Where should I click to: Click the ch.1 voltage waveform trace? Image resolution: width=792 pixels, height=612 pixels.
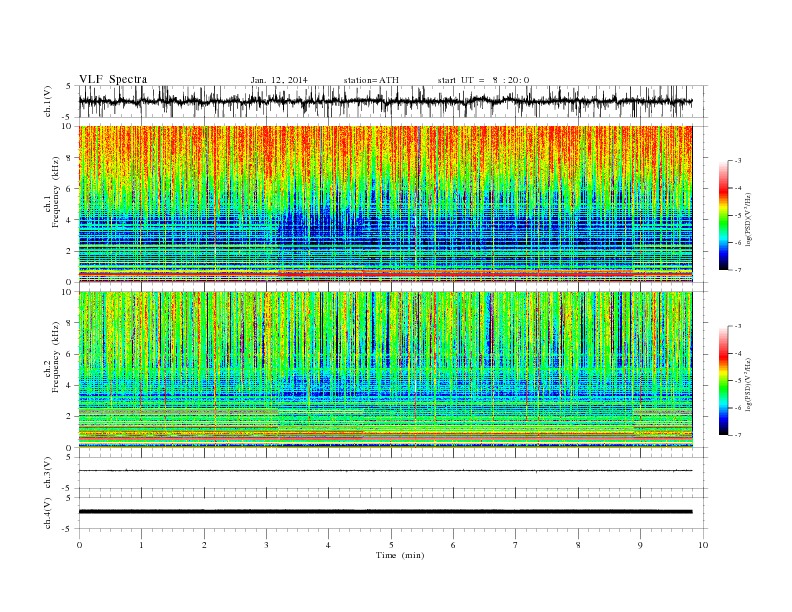coord(385,101)
